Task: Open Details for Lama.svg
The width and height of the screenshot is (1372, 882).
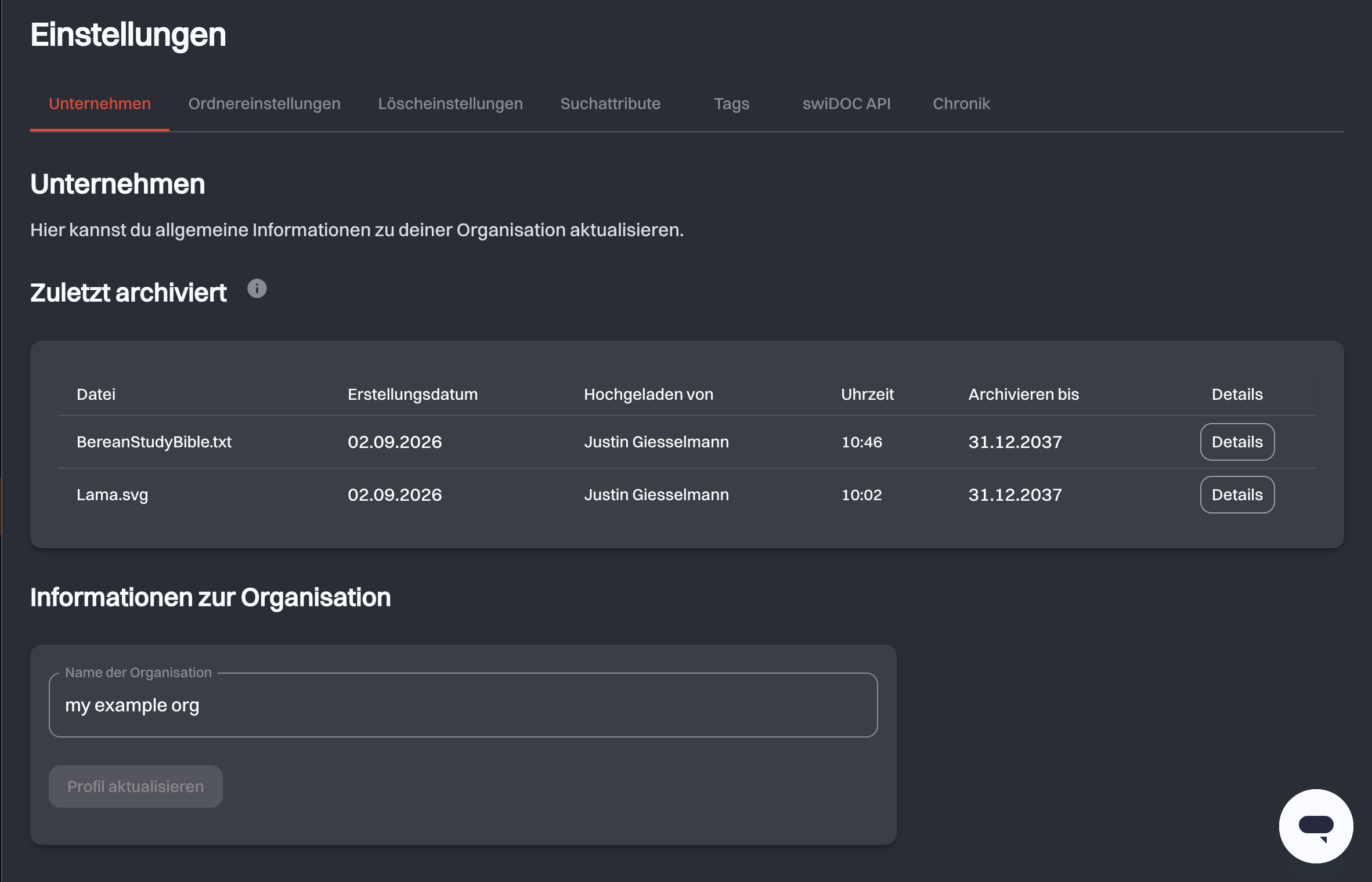Action: click(1237, 494)
